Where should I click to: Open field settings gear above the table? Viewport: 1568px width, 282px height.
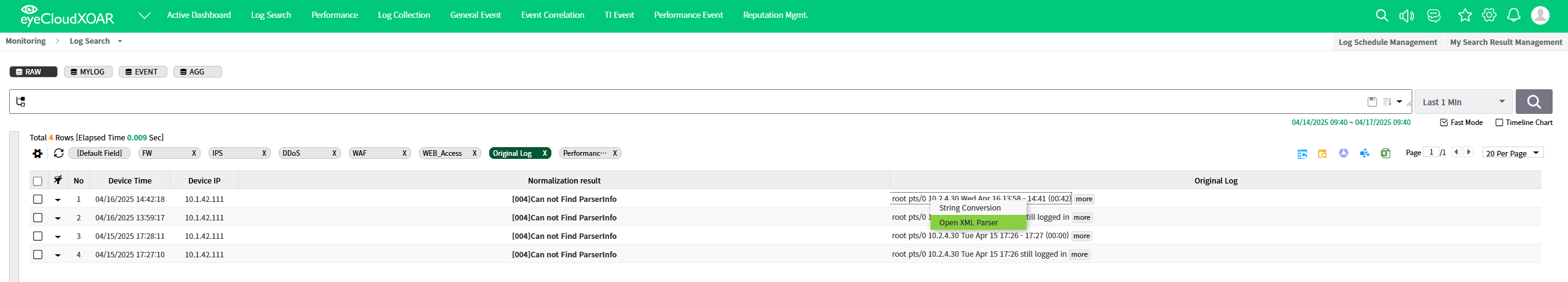tap(38, 153)
